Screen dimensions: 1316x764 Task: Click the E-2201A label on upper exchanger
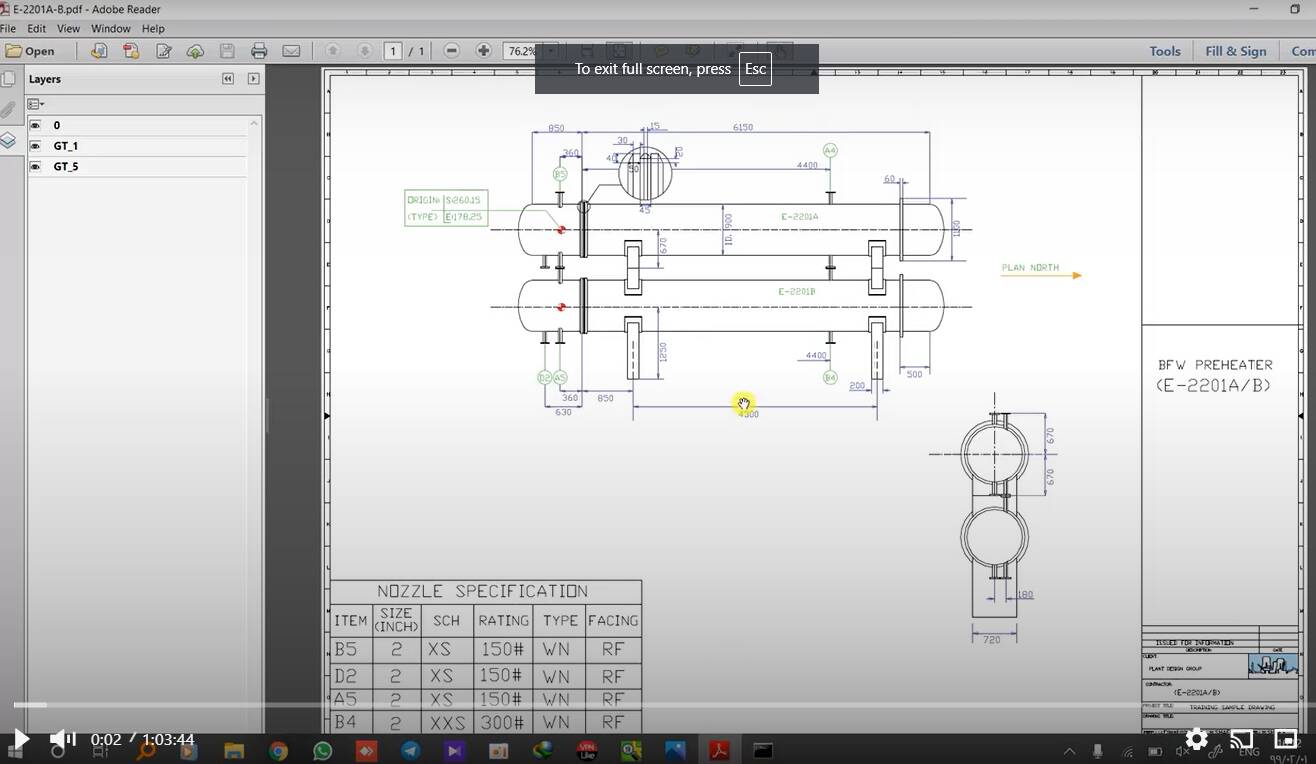point(799,217)
